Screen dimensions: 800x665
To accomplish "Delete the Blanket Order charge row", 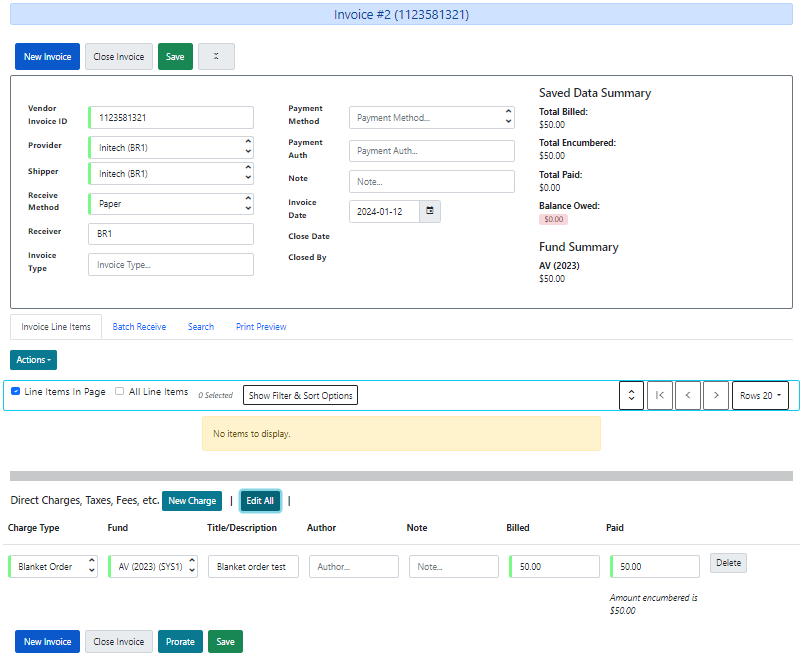I will 728,563.
